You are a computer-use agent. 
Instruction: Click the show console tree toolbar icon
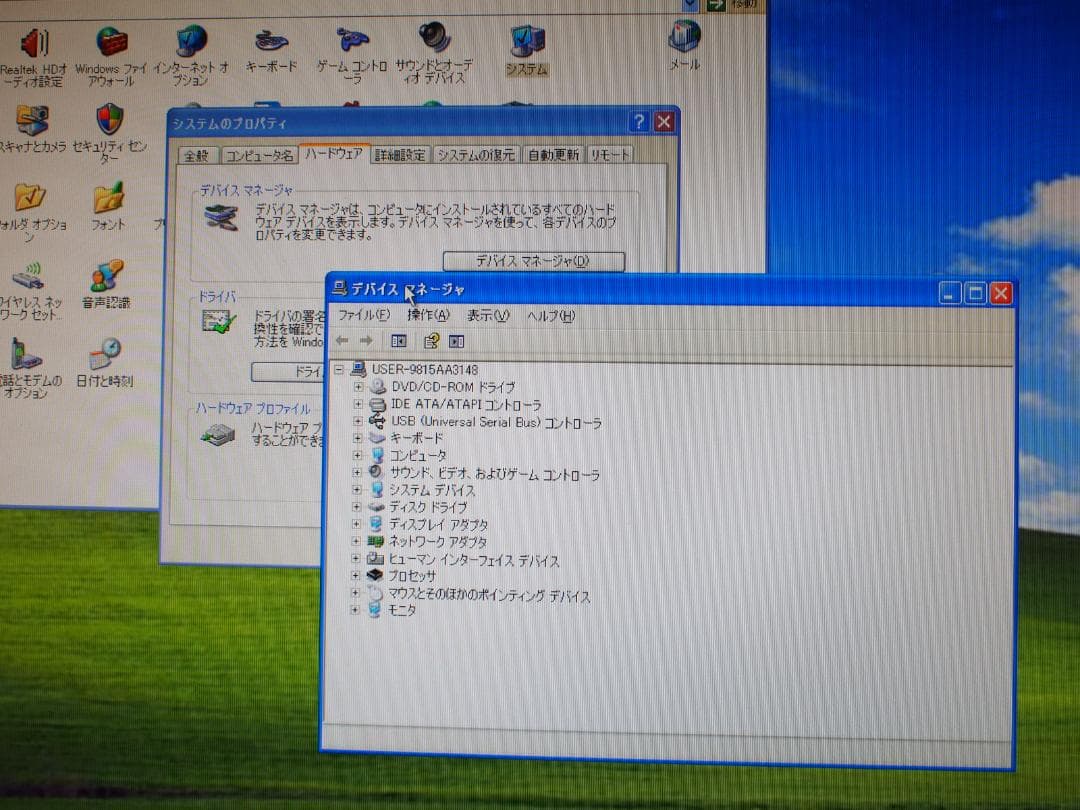tap(397, 340)
